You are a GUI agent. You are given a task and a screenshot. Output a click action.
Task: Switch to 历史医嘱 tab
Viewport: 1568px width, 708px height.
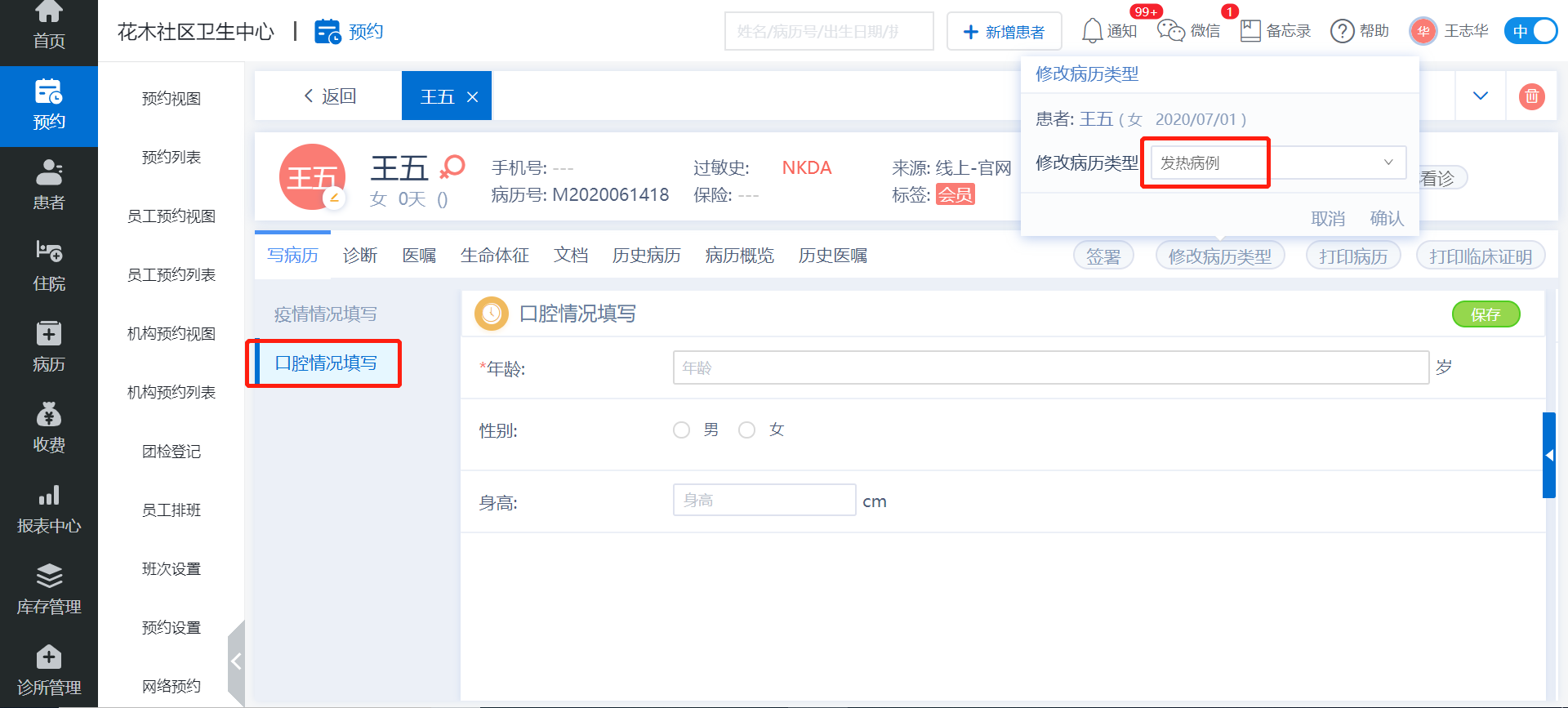click(833, 256)
